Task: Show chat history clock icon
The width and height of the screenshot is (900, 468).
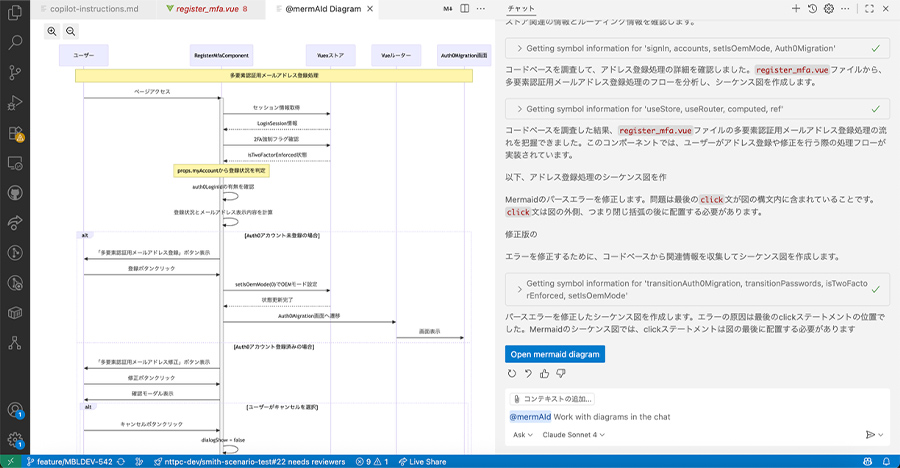Action: [x=812, y=9]
